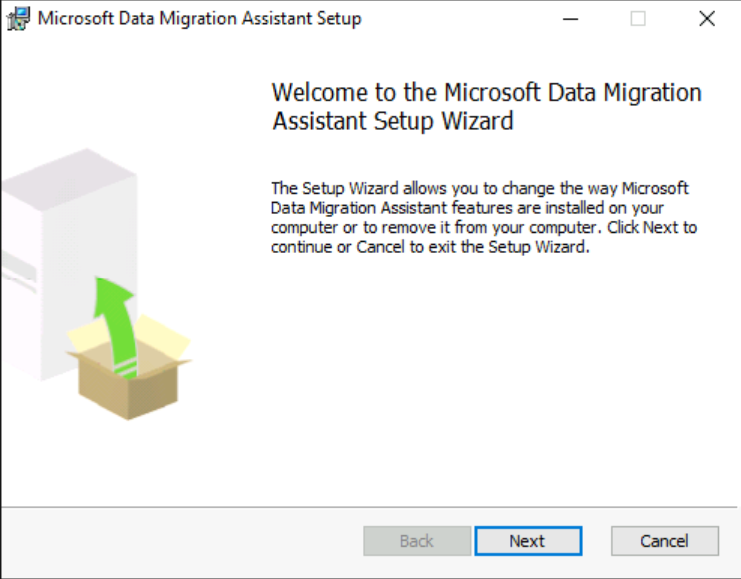Image resolution: width=741 pixels, height=579 pixels.
Task: Click the blank white area below the description
Action: coord(490,380)
